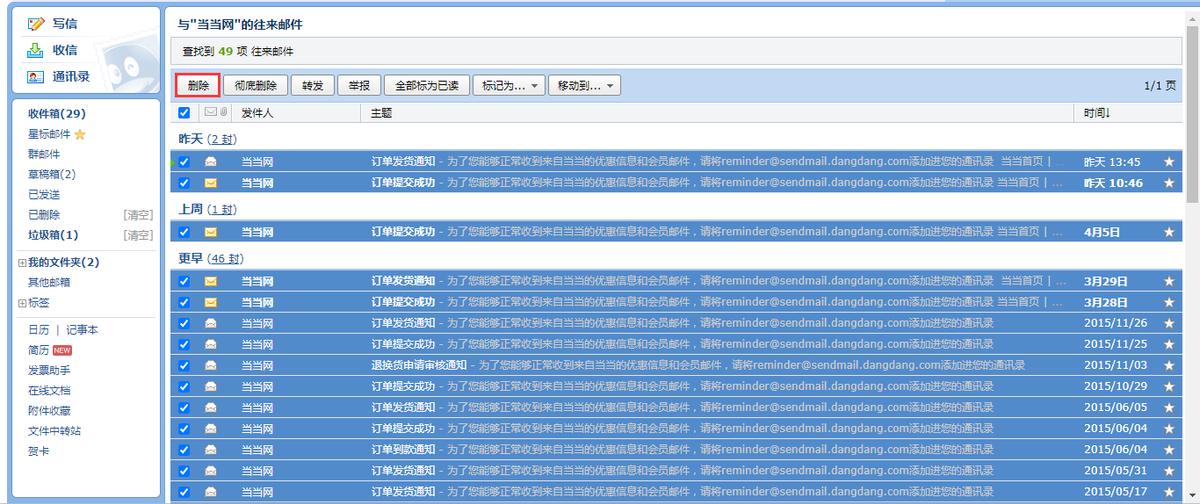Click the yellow star beside 星标邮件

click(x=80, y=134)
